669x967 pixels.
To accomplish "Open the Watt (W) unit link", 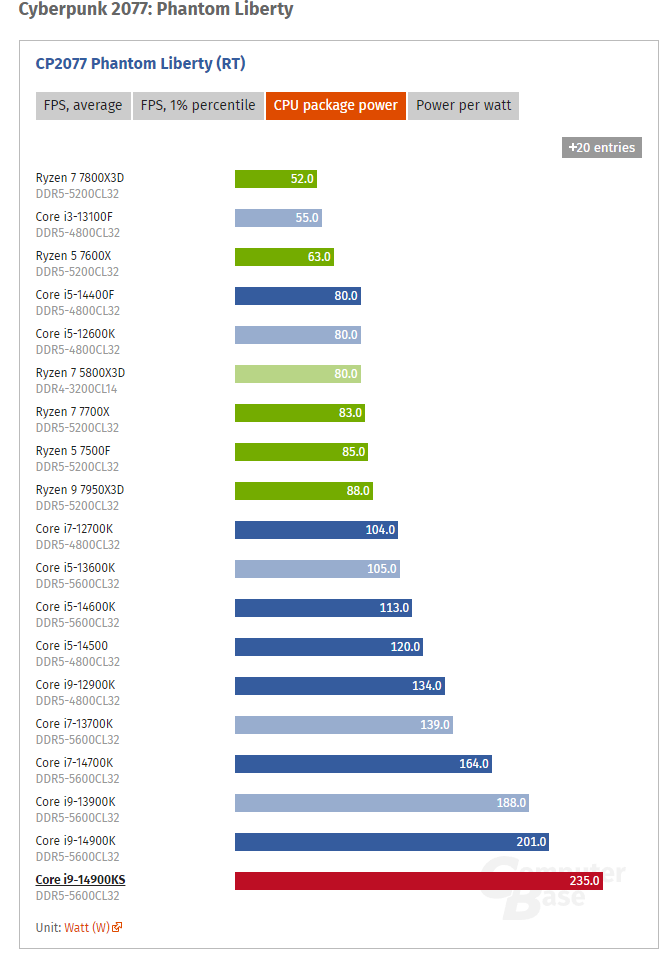I will click(87, 928).
